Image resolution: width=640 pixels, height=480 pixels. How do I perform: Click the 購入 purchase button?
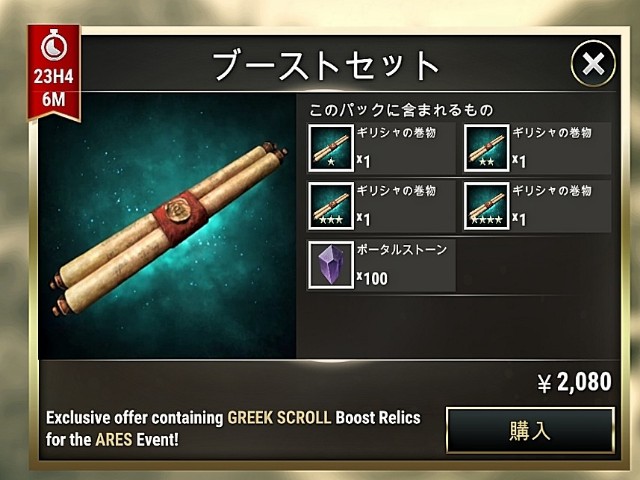(530, 430)
